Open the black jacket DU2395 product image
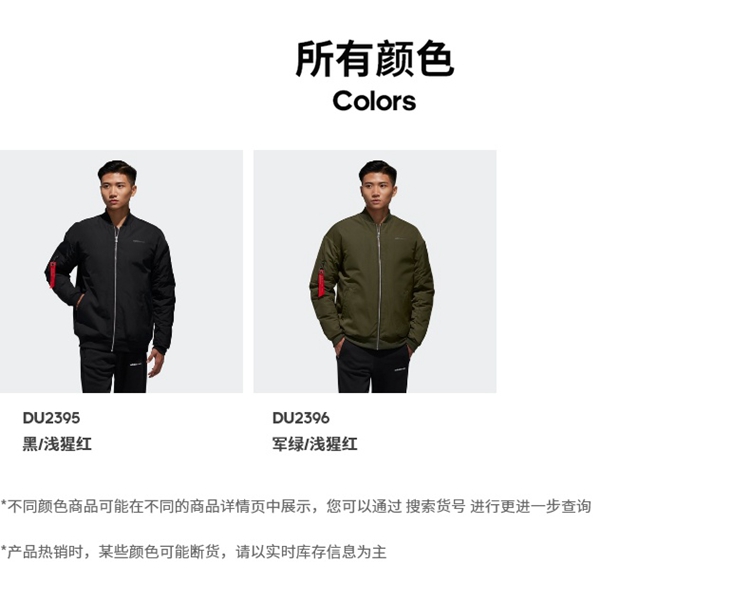750x601 pixels. click(121, 271)
